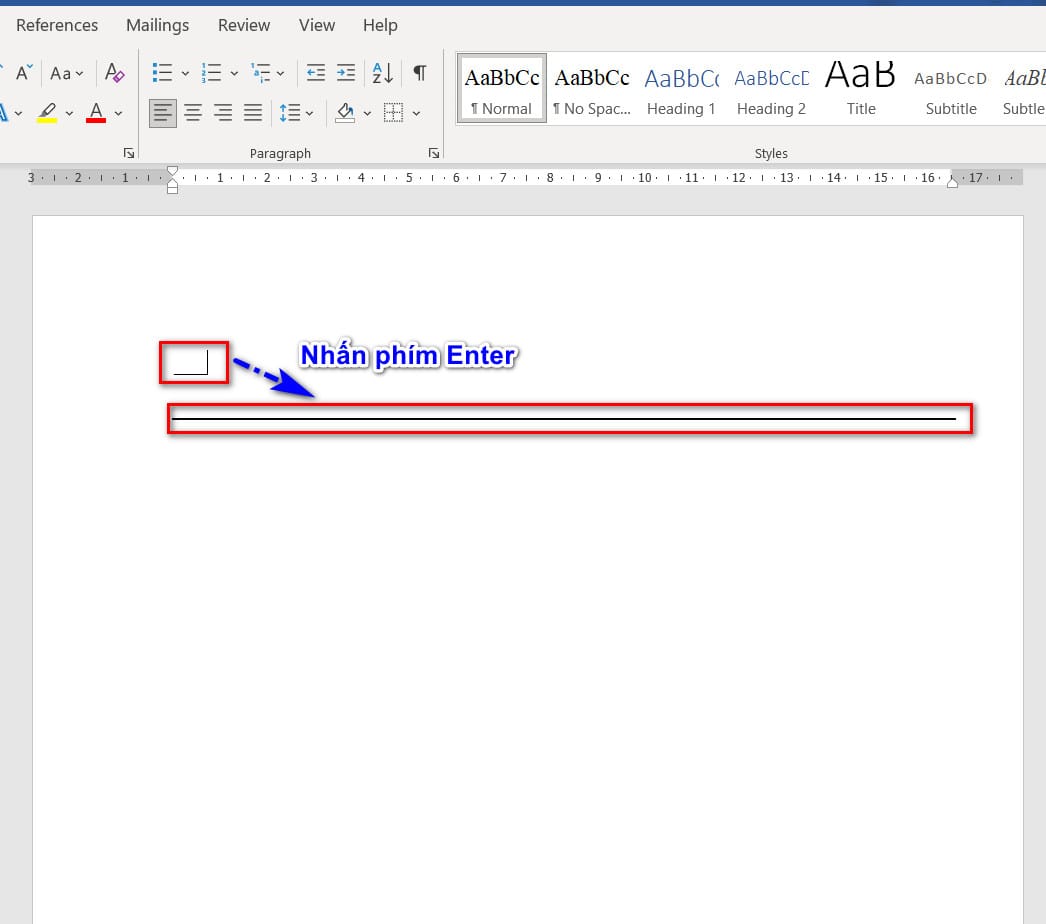The width and height of the screenshot is (1046, 924).
Task: Open the Mailings ribbon tab
Action: pyautogui.click(x=157, y=25)
